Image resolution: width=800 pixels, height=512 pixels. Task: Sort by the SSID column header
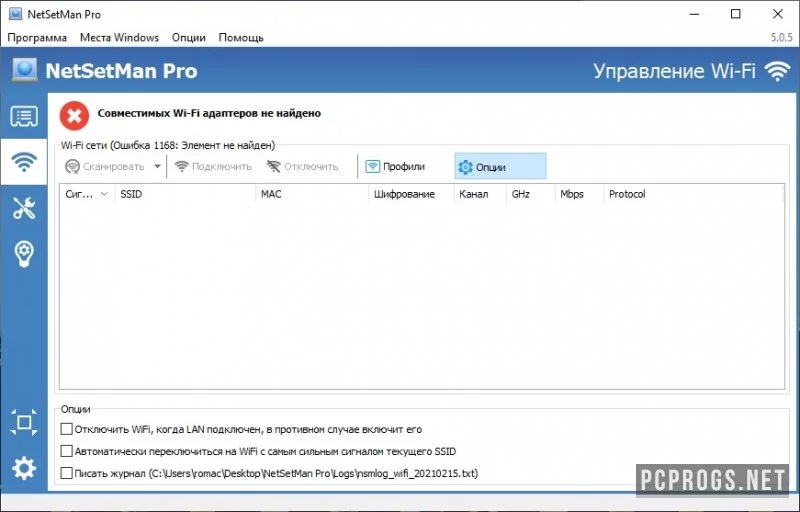coord(185,194)
